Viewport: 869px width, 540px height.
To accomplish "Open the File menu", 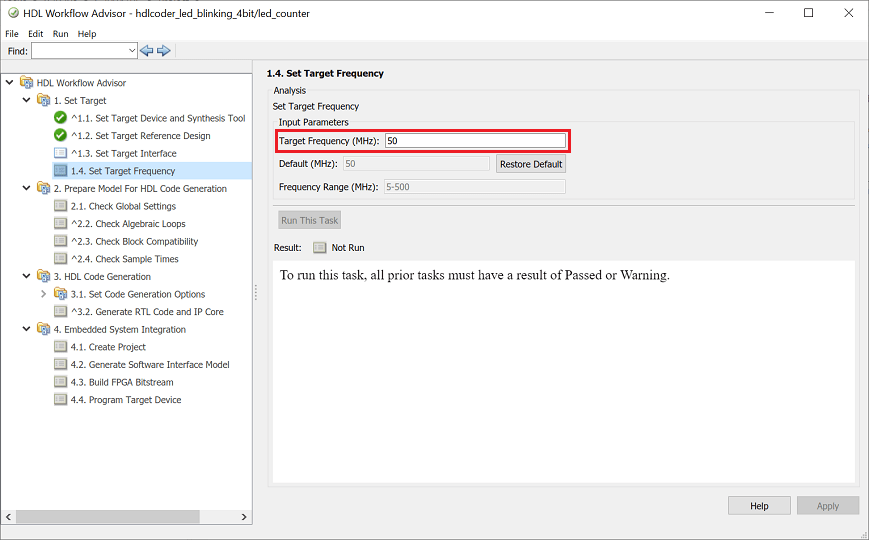I will pyautogui.click(x=12, y=33).
